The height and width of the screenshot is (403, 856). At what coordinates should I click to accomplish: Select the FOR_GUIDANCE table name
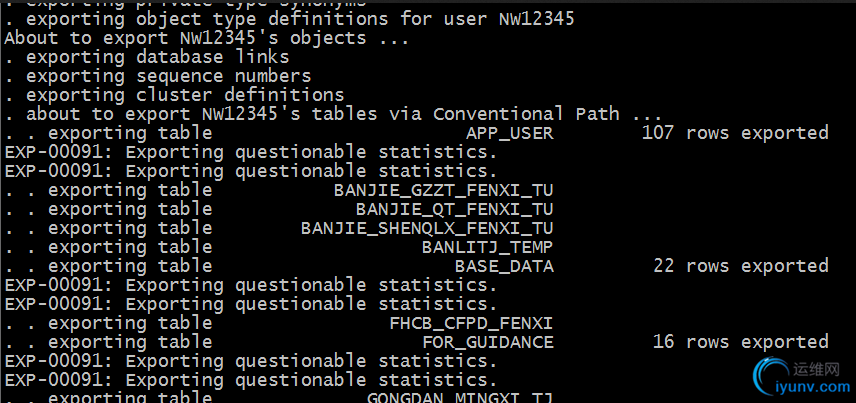(487, 342)
